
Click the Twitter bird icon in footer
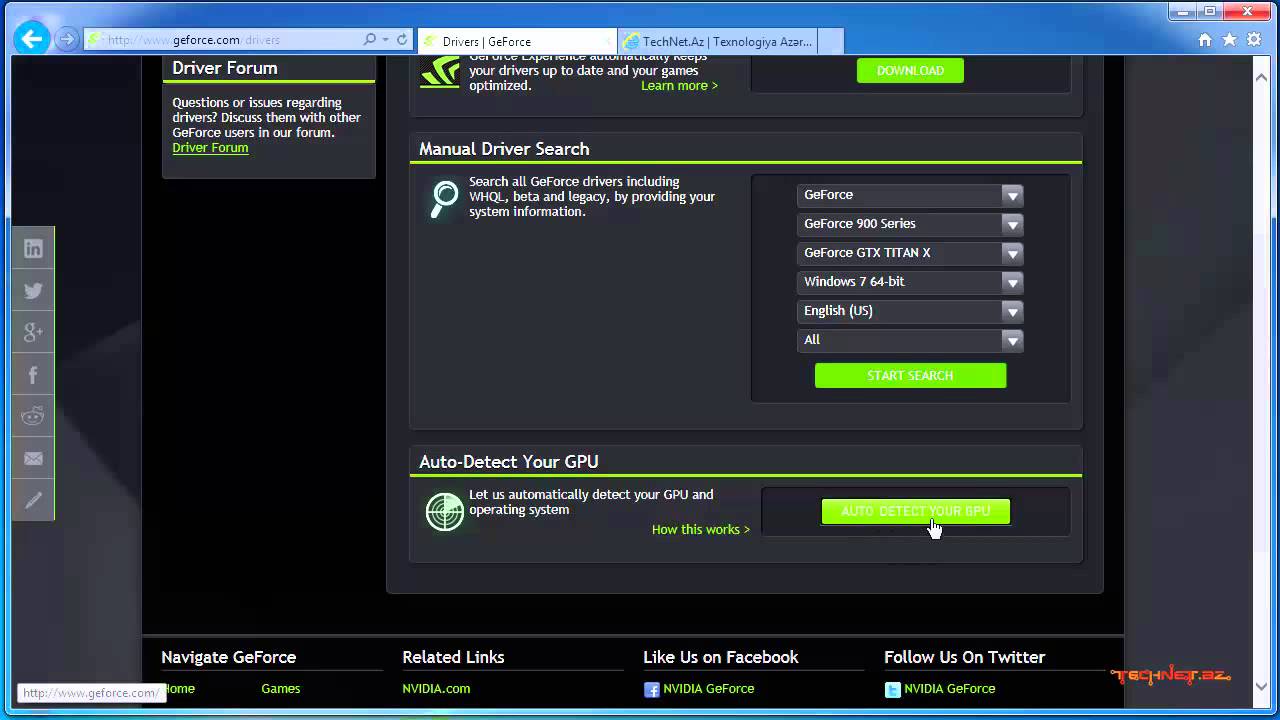click(x=893, y=689)
